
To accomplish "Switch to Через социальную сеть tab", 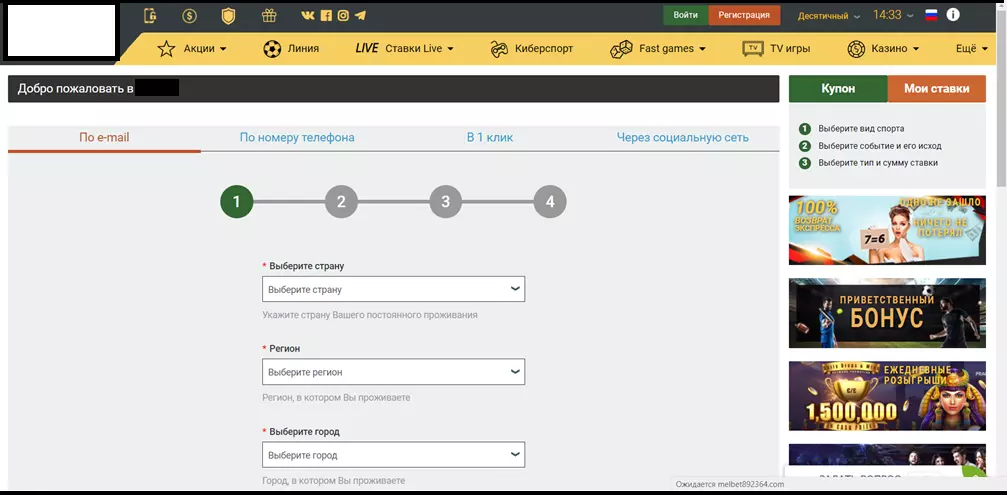I will [x=683, y=137].
